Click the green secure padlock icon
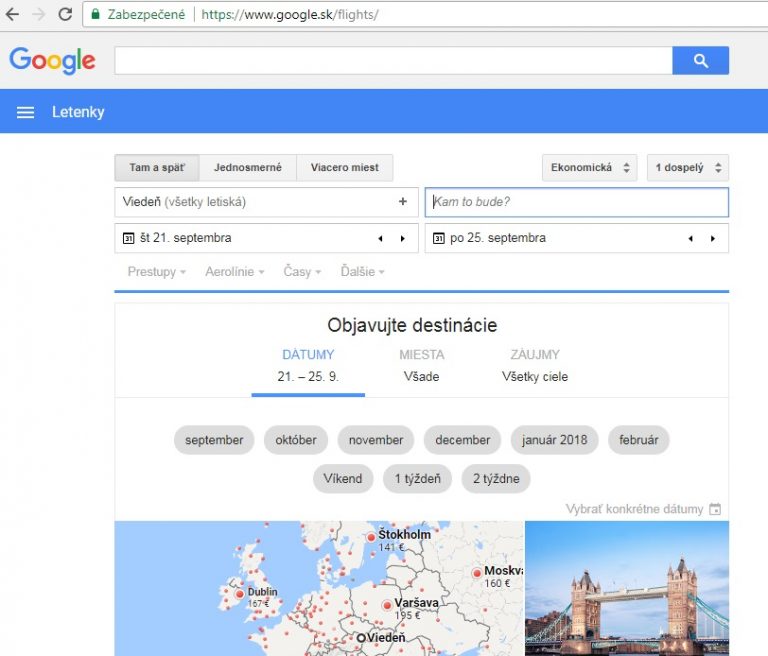The width and height of the screenshot is (768, 656). coord(96,14)
